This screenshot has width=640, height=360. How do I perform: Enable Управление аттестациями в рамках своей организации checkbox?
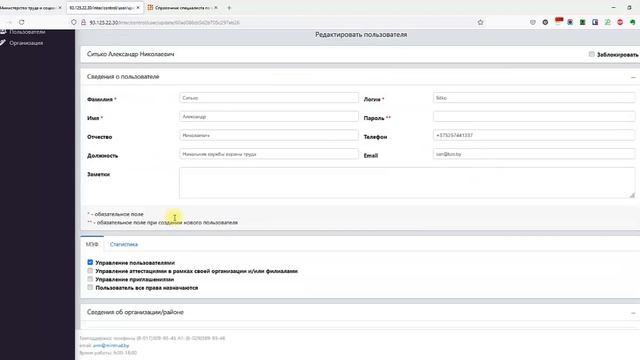pyautogui.click(x=90, y=270)
